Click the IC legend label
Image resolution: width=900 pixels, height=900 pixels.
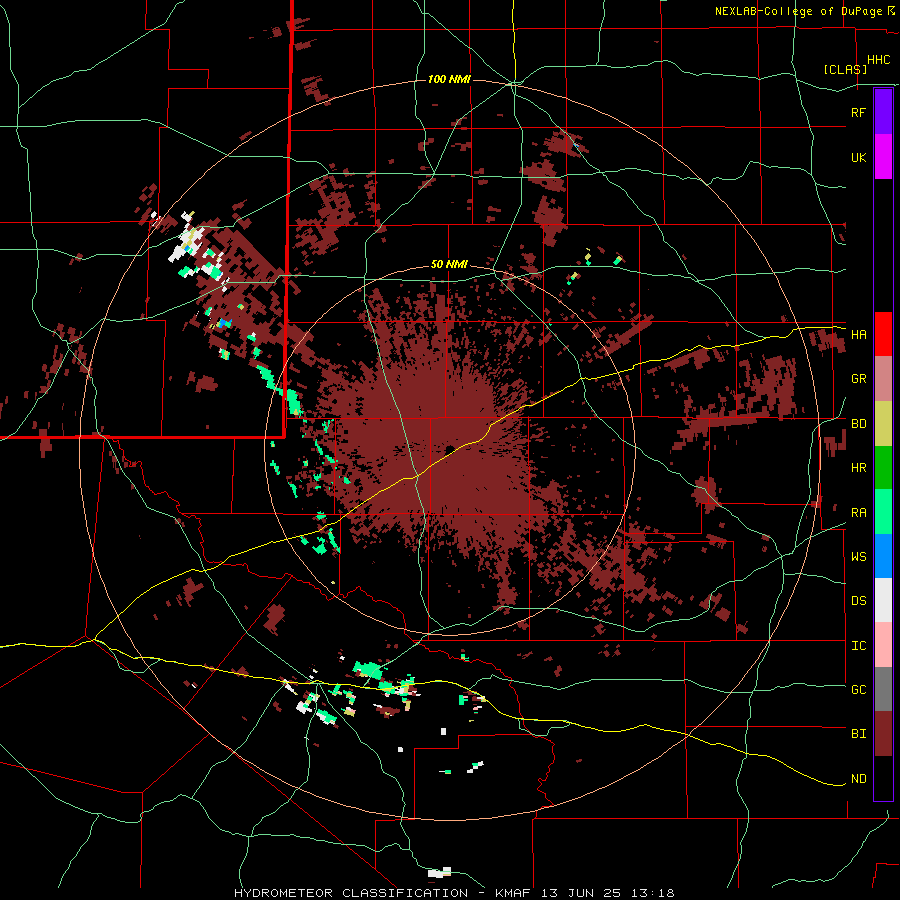tap(858, 646)
